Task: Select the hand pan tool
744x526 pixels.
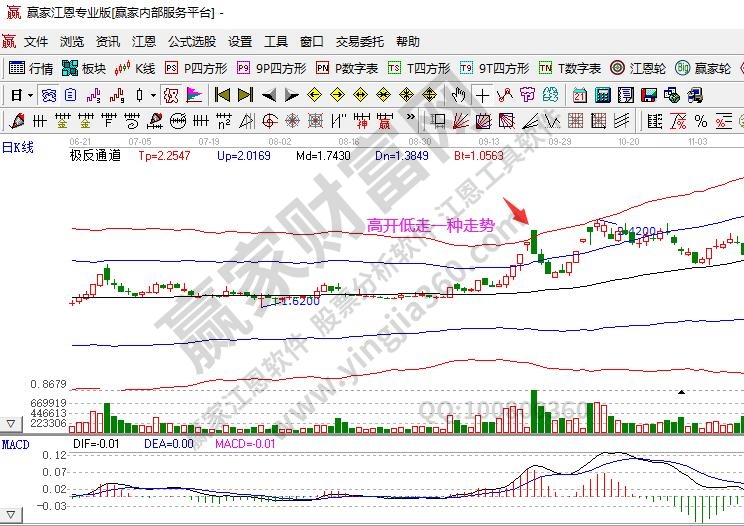Action: pos(459,95)
